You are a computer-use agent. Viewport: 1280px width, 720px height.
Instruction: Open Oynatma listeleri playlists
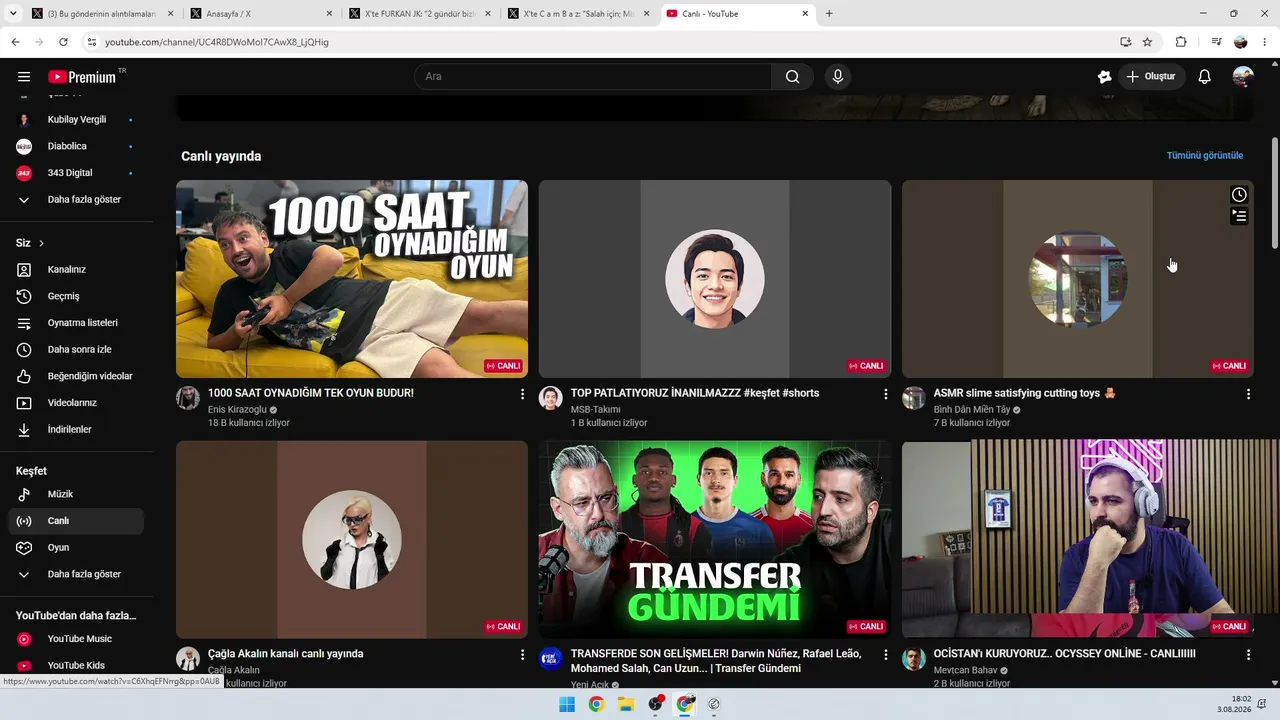(75, 323)
